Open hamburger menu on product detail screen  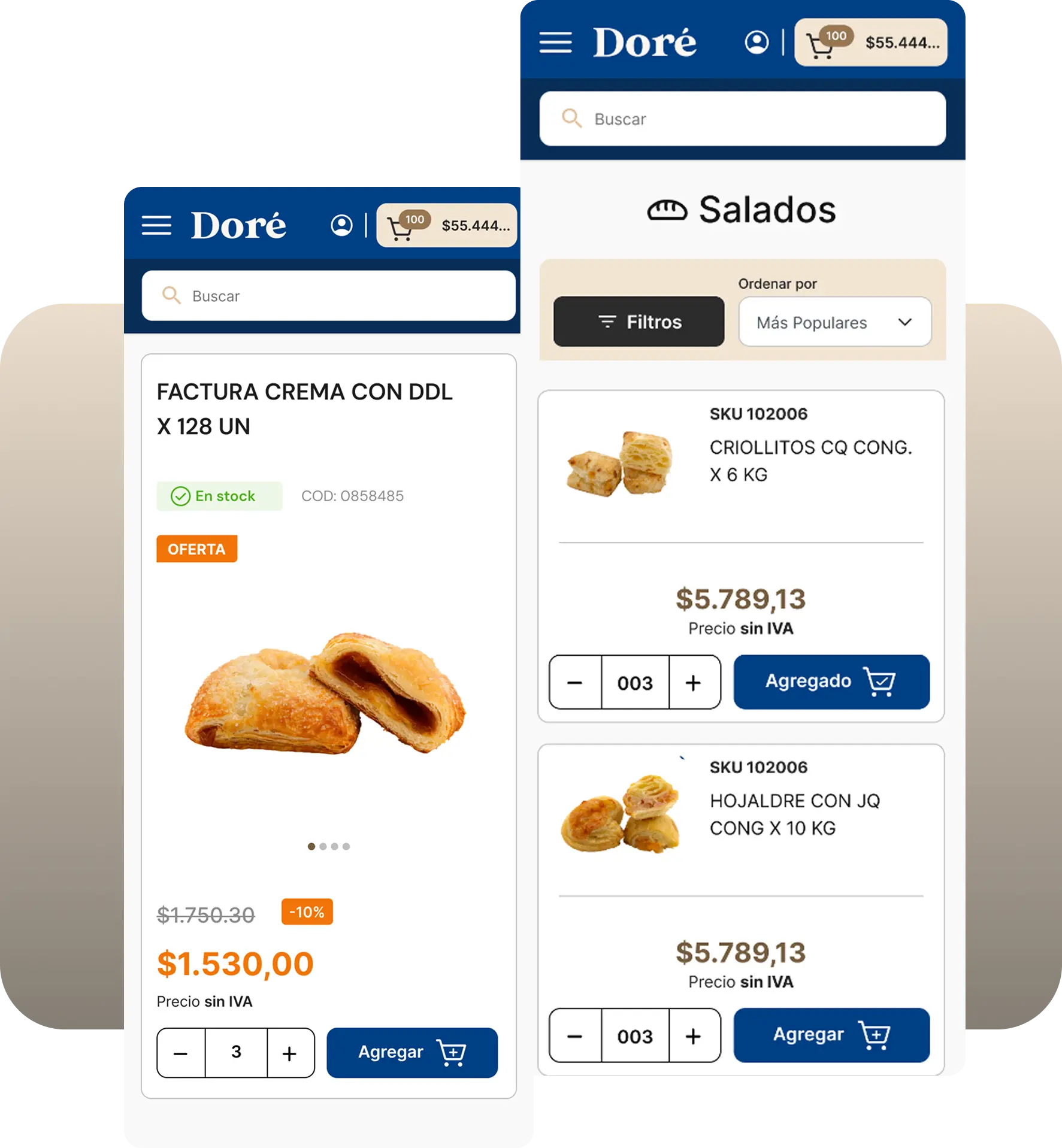pos(156,225)
